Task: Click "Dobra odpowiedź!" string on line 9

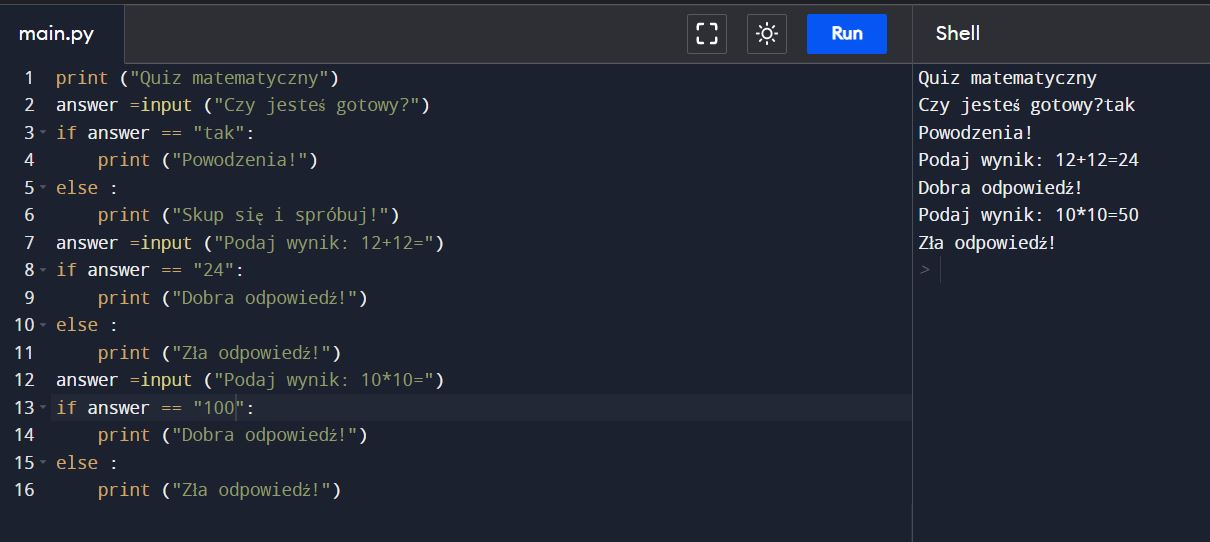Action: click(265, 298)
